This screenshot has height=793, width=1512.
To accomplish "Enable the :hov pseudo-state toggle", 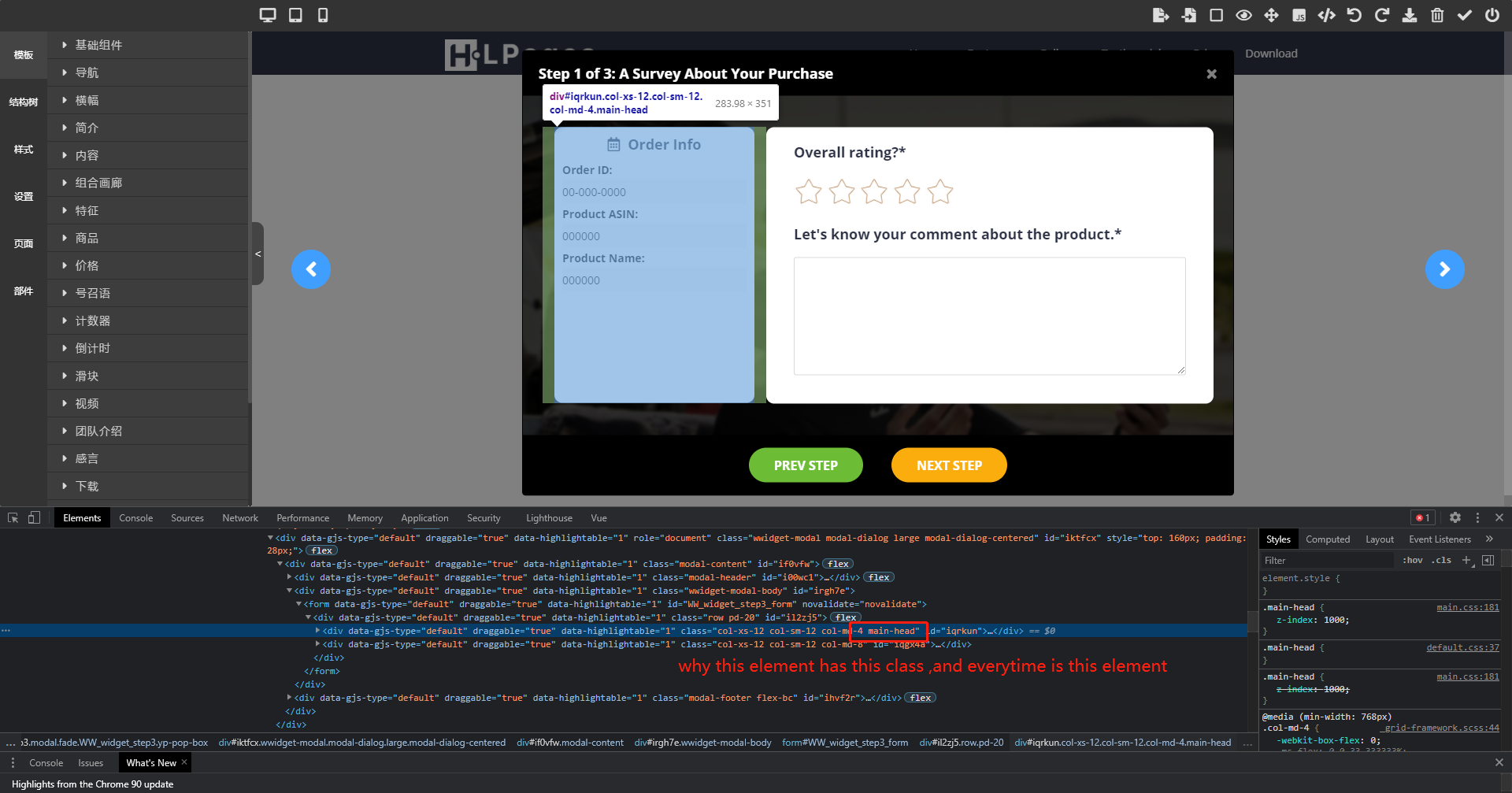I will (1412, 560).
